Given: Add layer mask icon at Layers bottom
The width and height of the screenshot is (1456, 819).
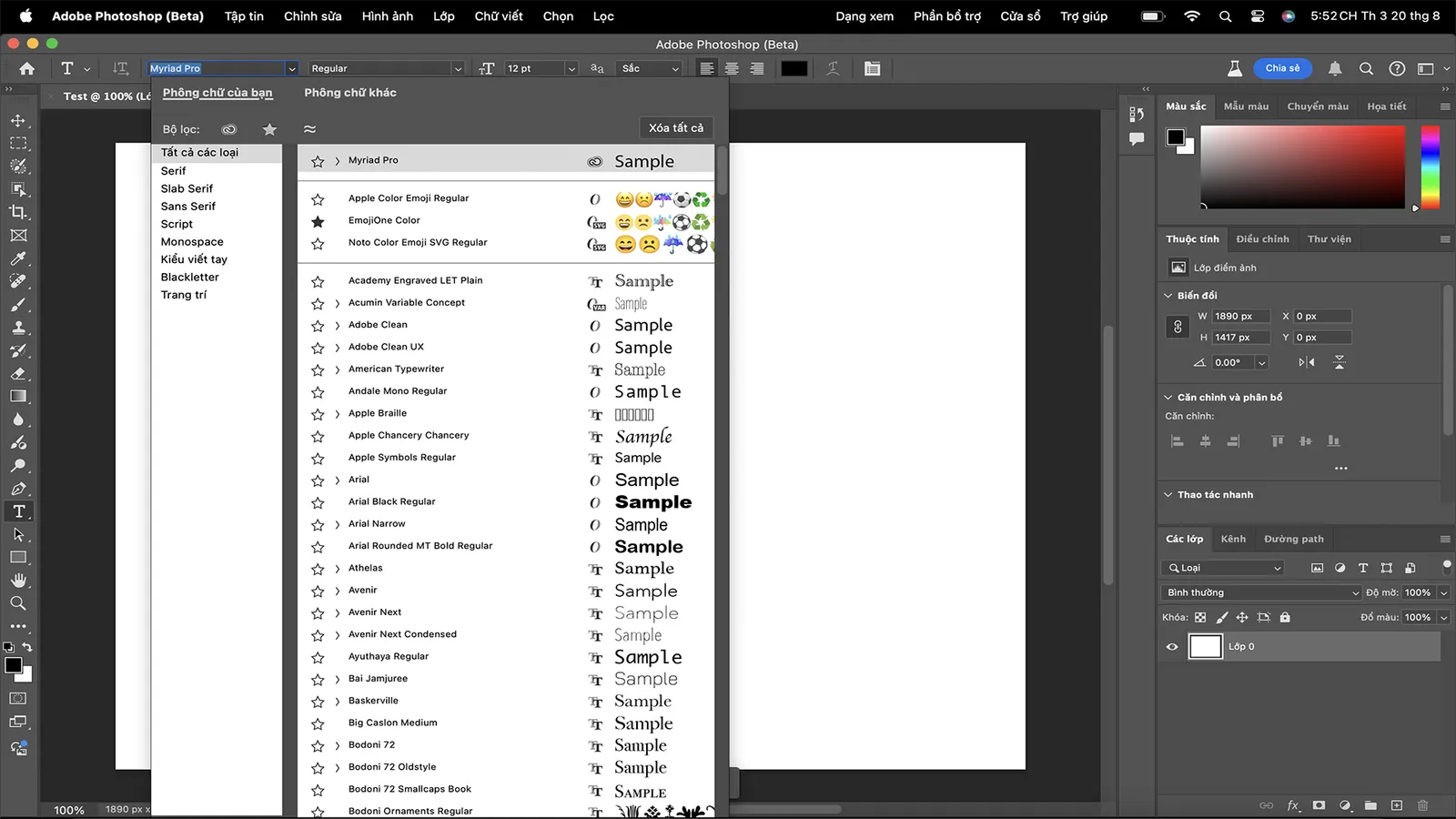Looking at the screenshot, I should pyautogui.click(x=1319, y=805).
